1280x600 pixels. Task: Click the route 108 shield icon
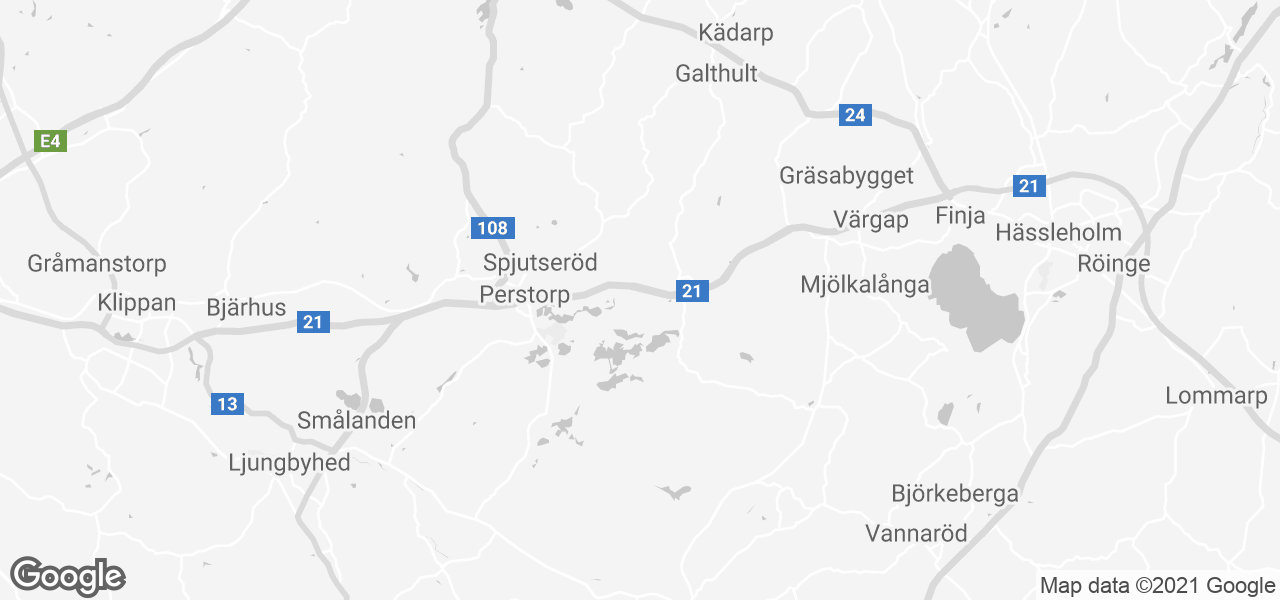click(x=492, y=228)
